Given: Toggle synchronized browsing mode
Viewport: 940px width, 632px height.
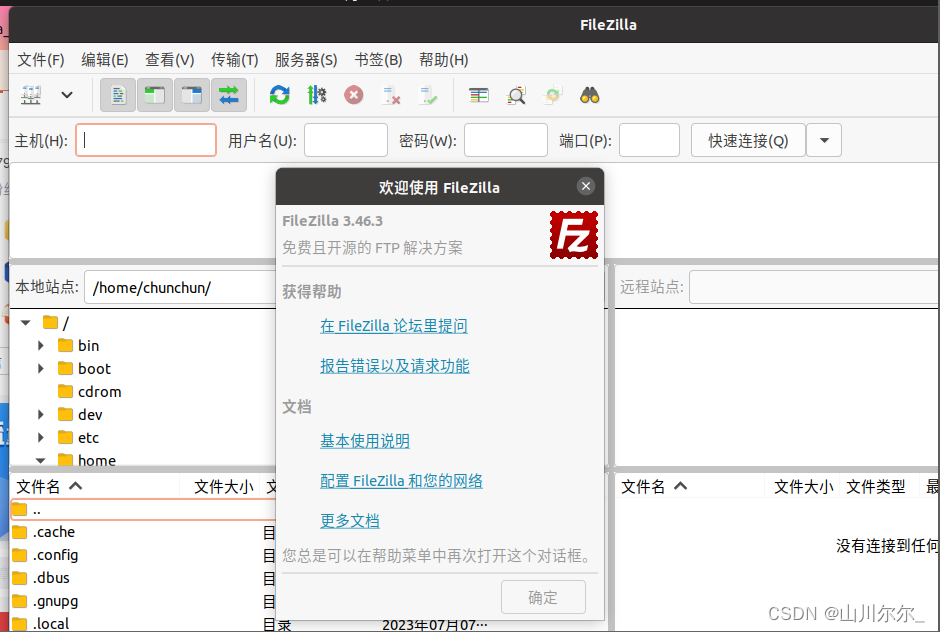Looking at the screenshot, I should (x=552, y=95).
